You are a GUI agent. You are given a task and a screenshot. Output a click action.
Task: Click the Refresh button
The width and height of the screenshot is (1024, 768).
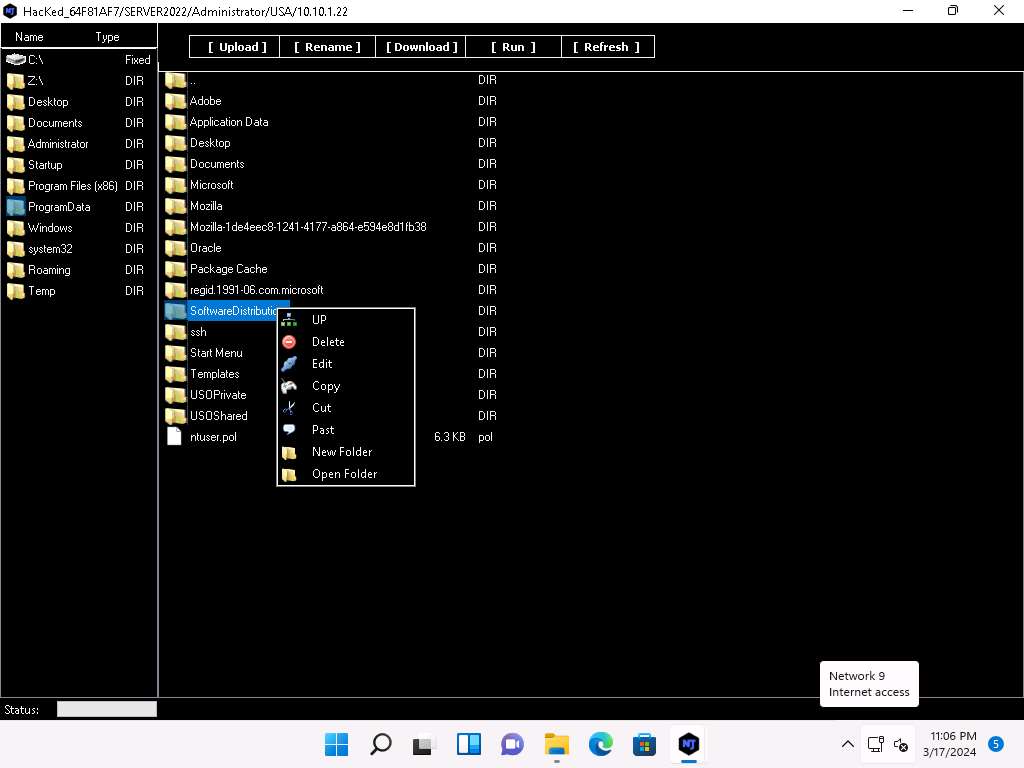(x=607, y=47)
